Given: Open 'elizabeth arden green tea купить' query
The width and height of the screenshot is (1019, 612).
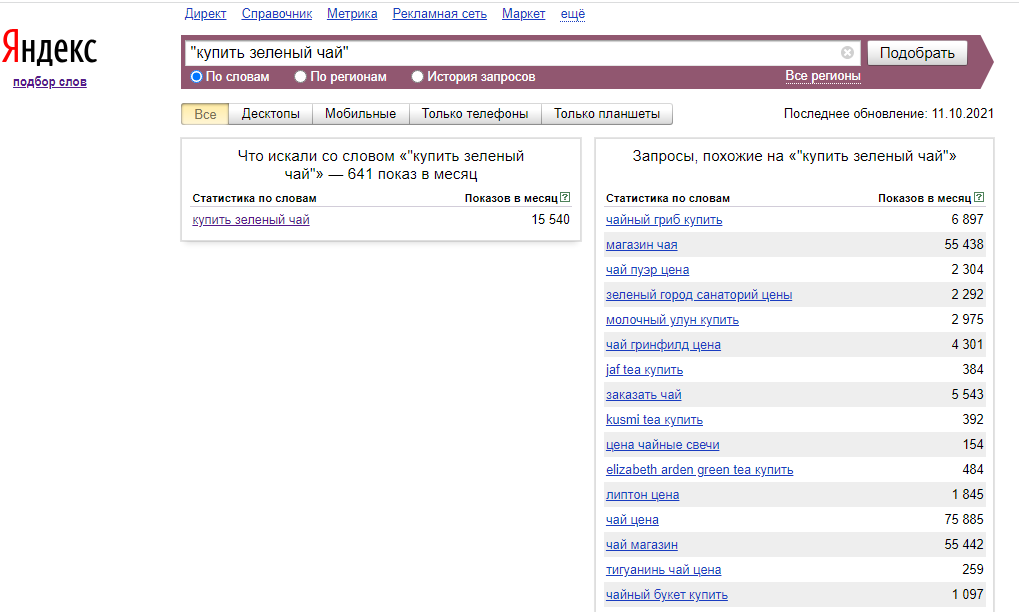Looking at the screenshot, I should pyautogui.click(x=699, y=470).
